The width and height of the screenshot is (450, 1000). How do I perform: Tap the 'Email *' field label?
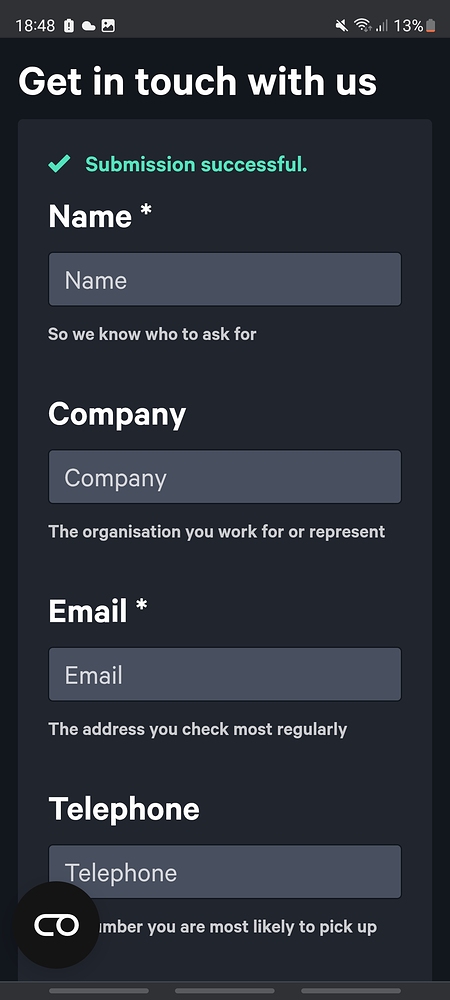tap(98, 611)
